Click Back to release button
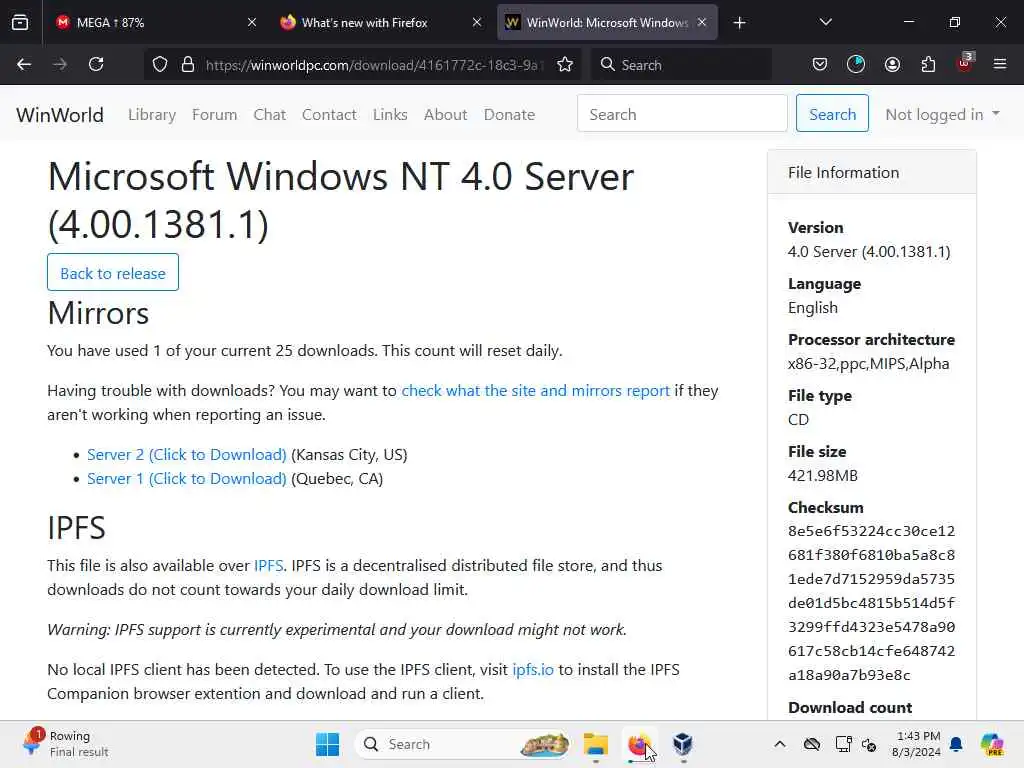The height and width of the screenshot is (768, 1024). (x=113, y=272)
